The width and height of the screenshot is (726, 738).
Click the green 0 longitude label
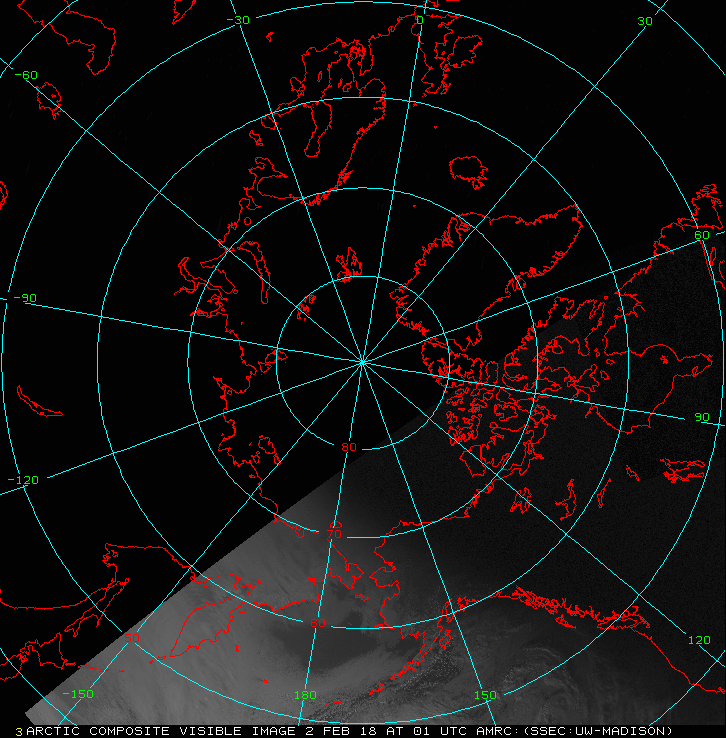coord(420,20)
